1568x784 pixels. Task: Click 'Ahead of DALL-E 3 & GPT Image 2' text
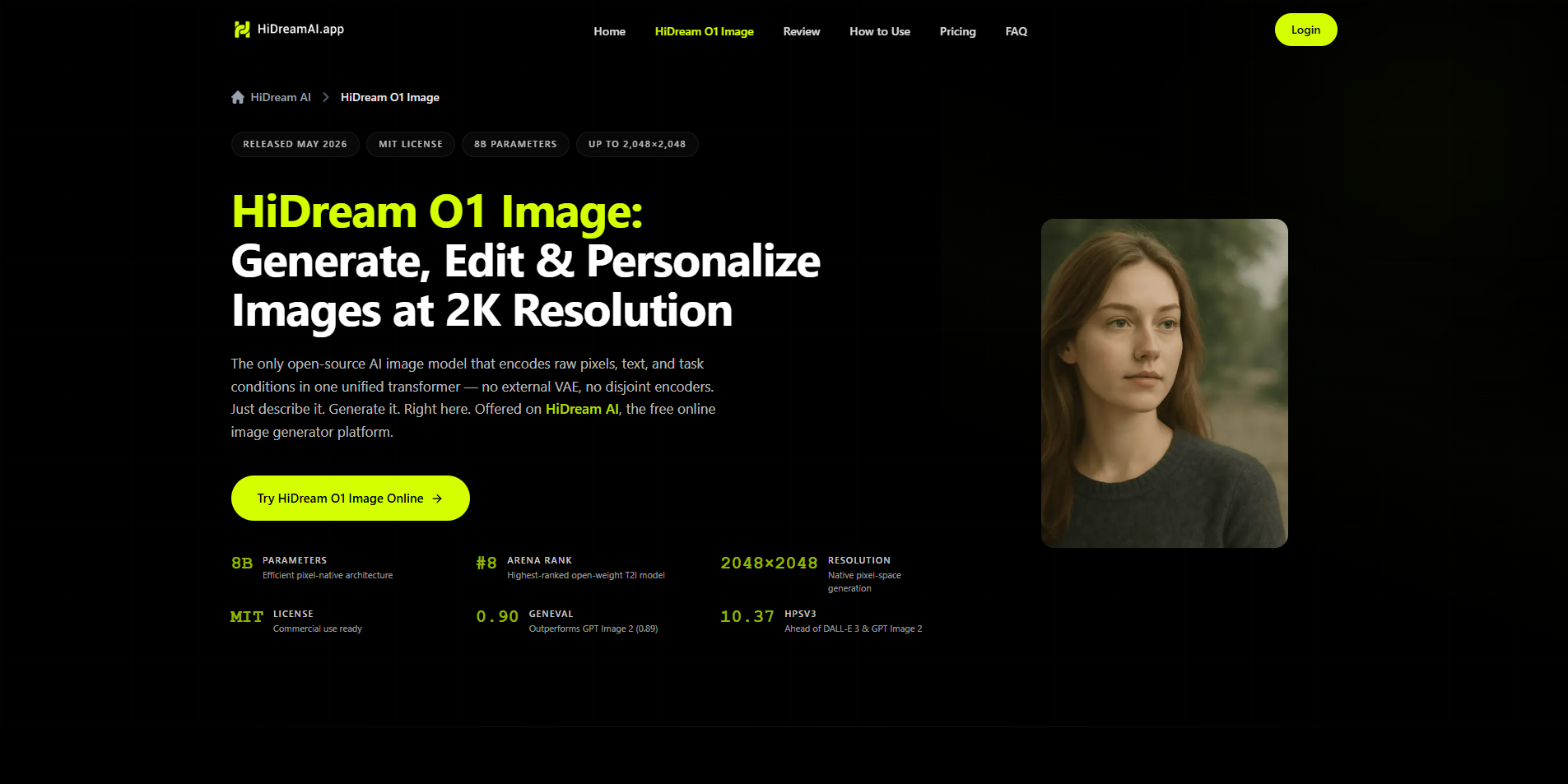854,629
